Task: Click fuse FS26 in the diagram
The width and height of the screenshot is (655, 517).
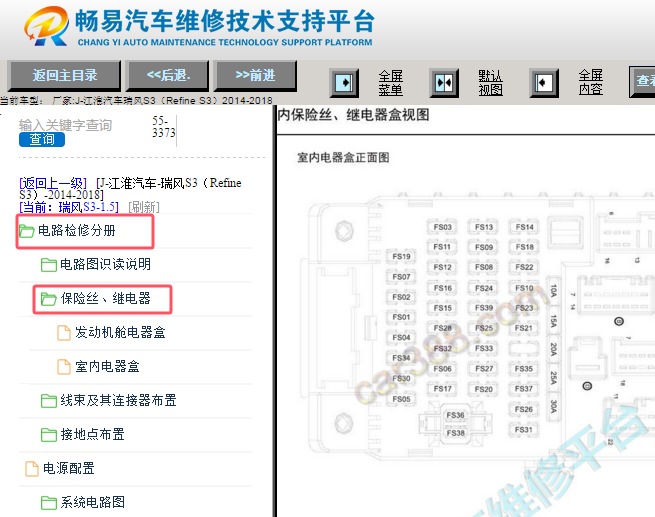Action: click(x=524, y=409)
